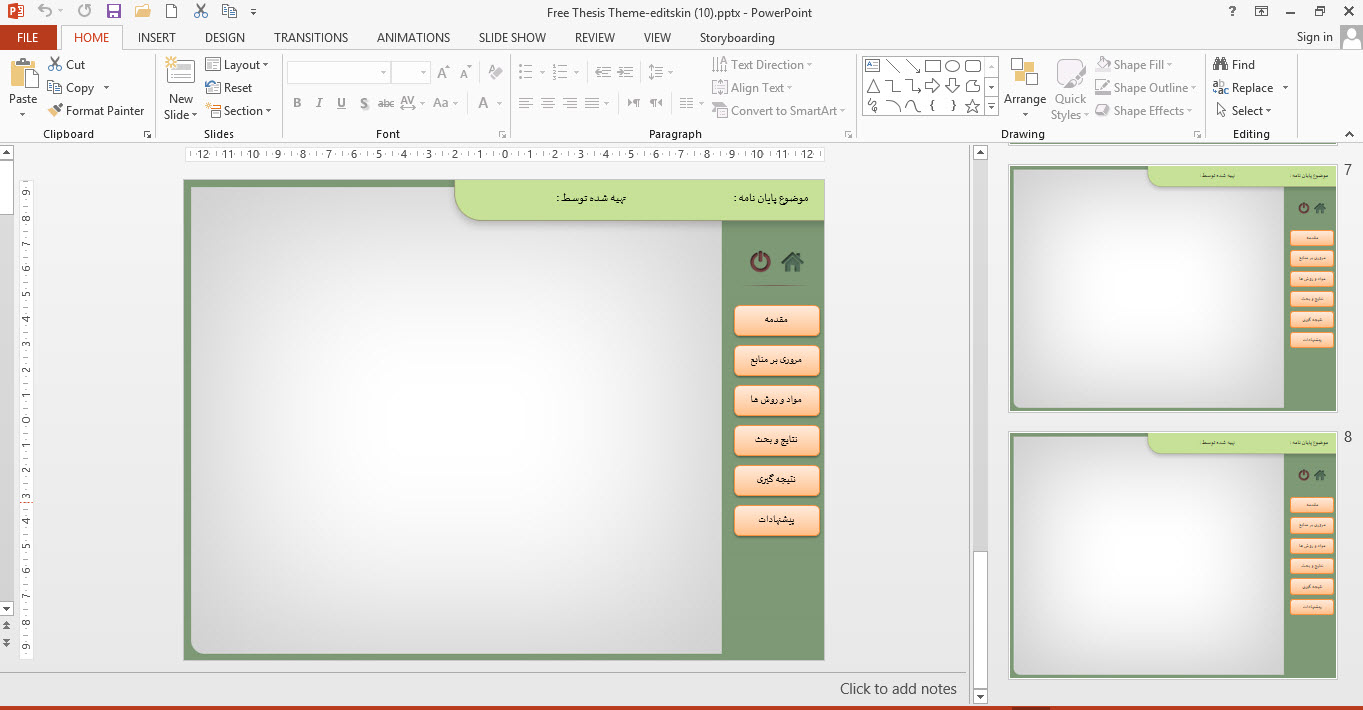1363x710 pixels.
Task: Switch to the TRANSITIONS tab
Action: point(311,38)
